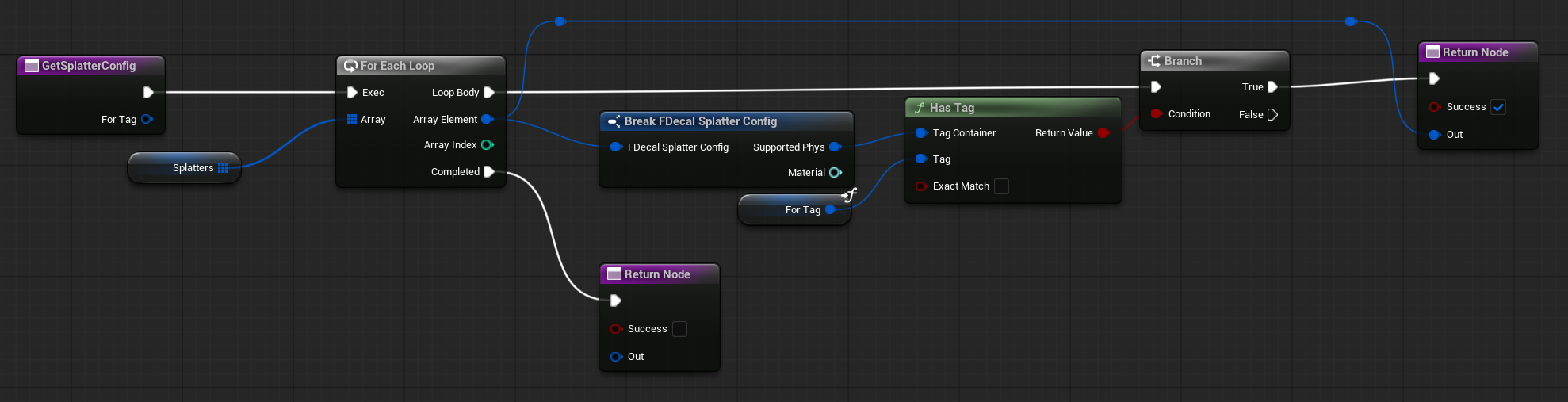Click the Branch Condition input pin
Screen dimensions: 1568x402
click(1157, 114)
